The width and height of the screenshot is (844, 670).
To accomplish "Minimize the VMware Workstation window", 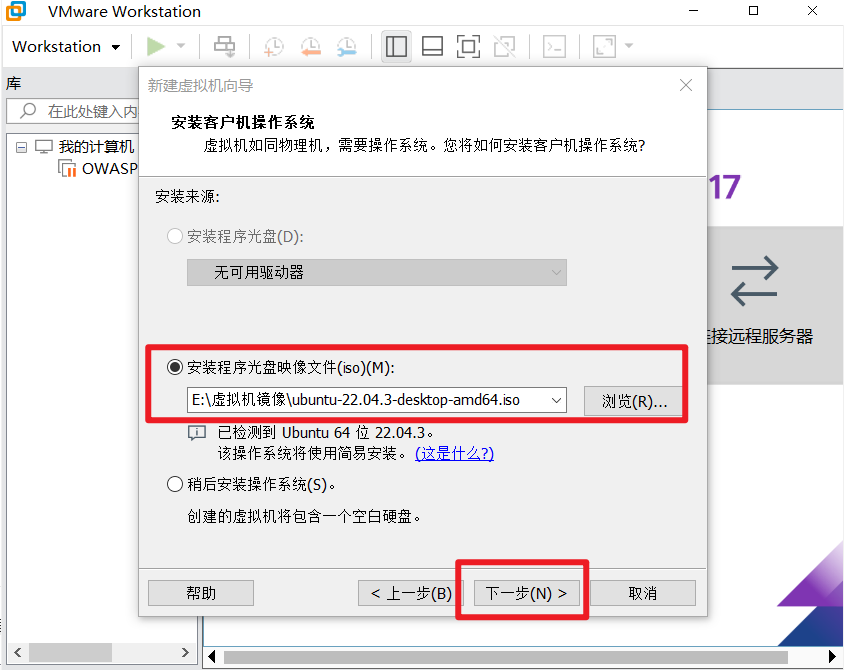I will [694, 11].
